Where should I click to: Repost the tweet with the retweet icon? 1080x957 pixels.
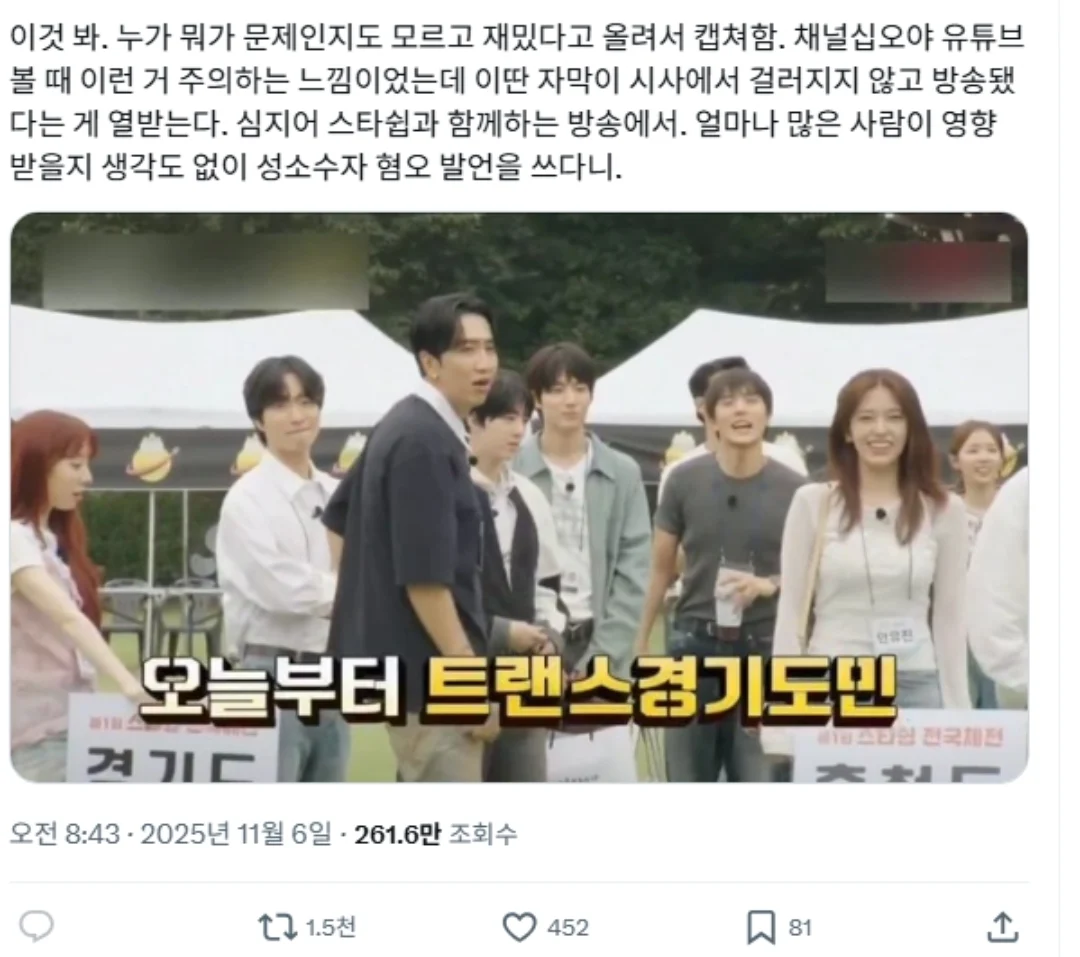[277, 927]
